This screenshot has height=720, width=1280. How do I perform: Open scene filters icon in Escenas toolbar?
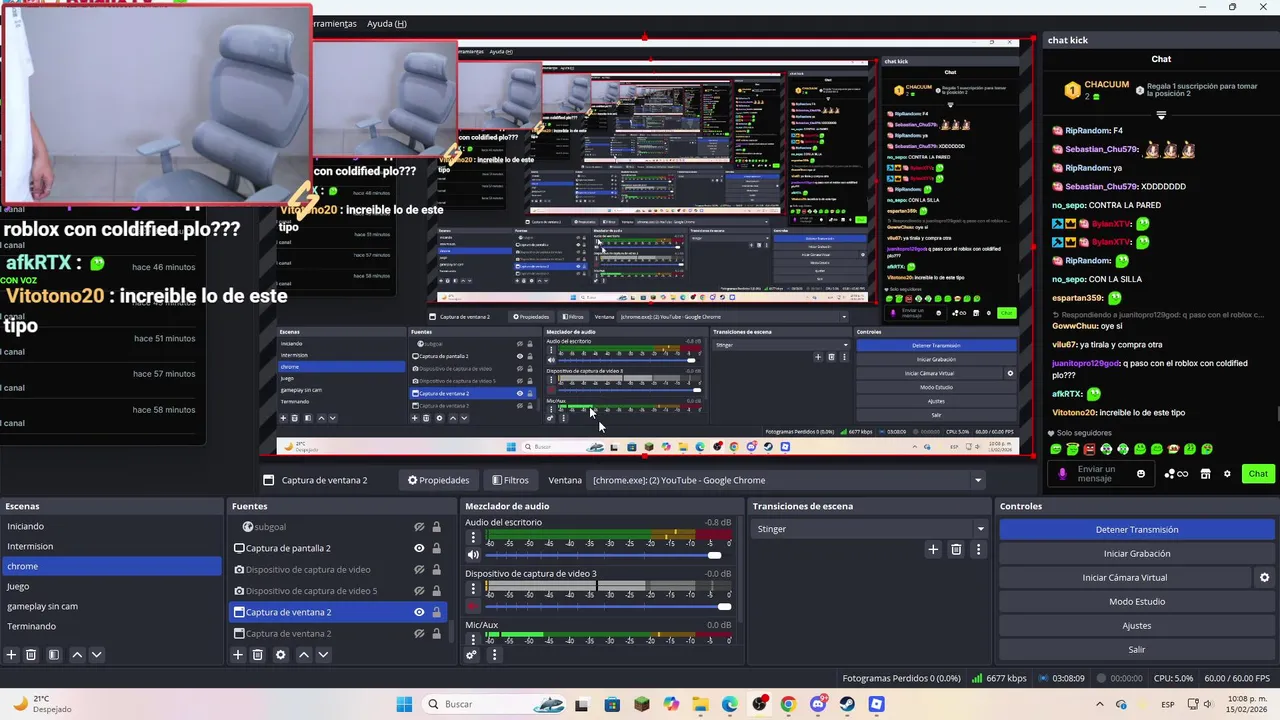[54, 655]
